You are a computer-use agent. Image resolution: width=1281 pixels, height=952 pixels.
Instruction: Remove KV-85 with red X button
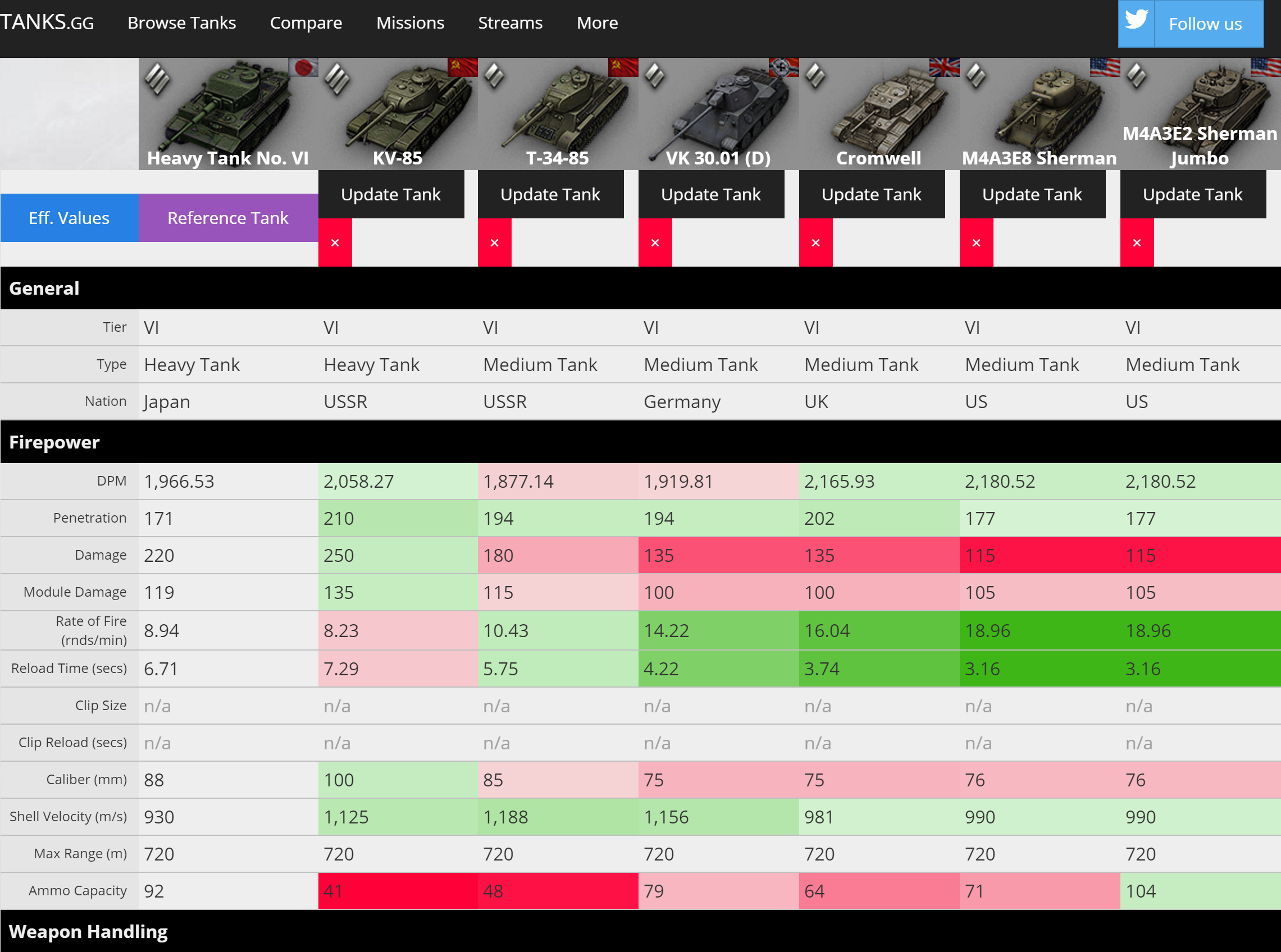[x=335, y=242]
